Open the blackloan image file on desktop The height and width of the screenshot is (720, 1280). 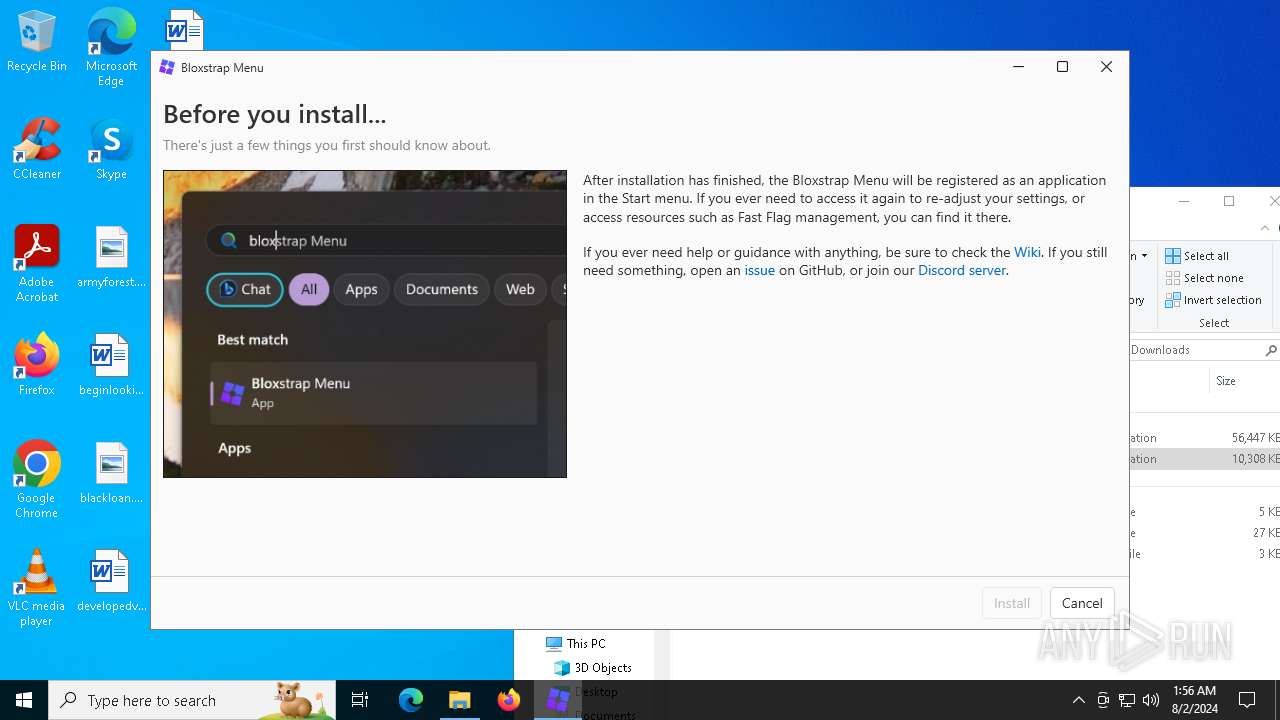coord(111,472)
